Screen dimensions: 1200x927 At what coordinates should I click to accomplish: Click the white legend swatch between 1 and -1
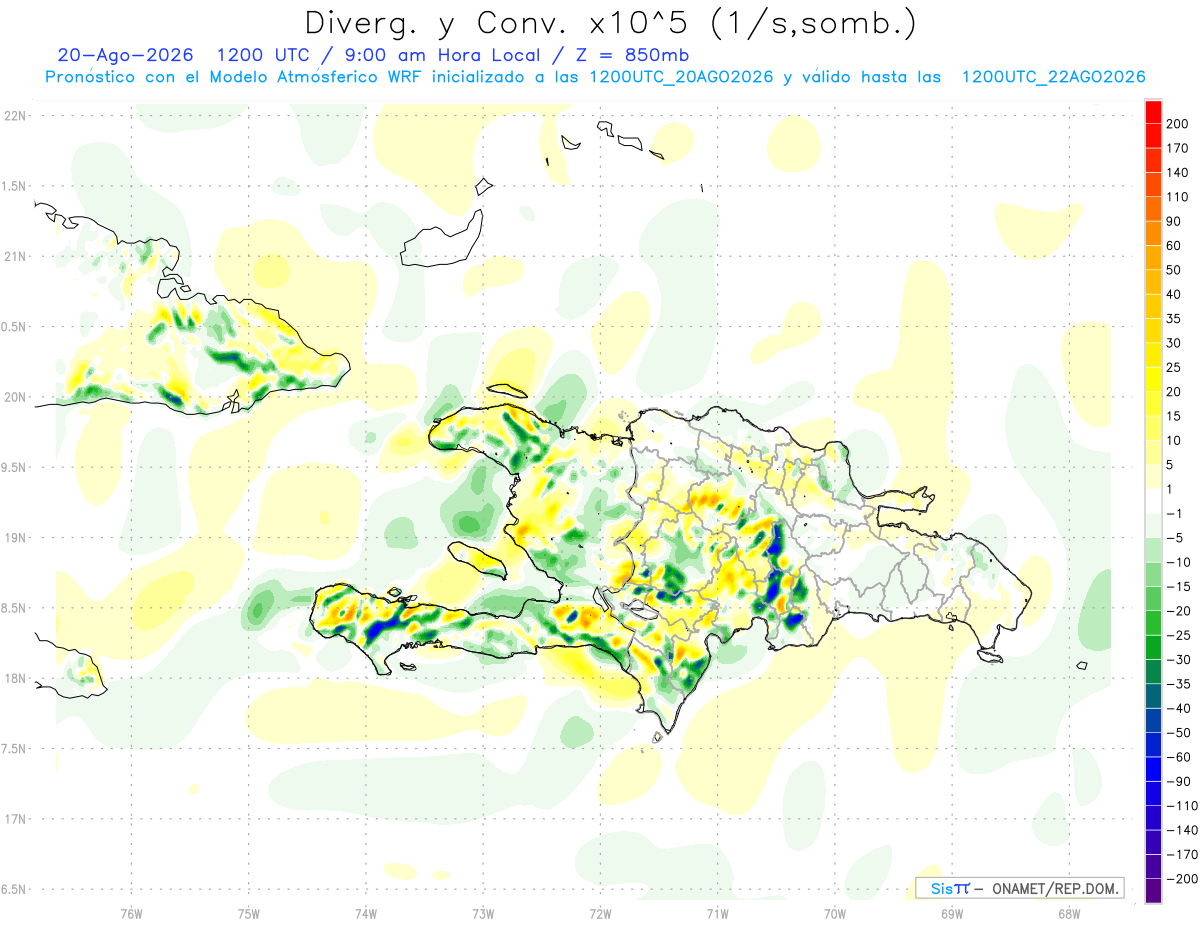[x=1153, y=501]
